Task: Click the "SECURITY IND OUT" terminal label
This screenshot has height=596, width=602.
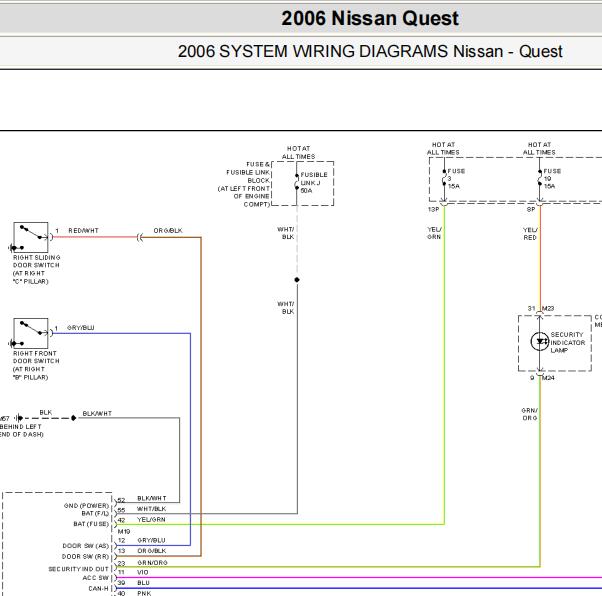Action: point(79,569)
